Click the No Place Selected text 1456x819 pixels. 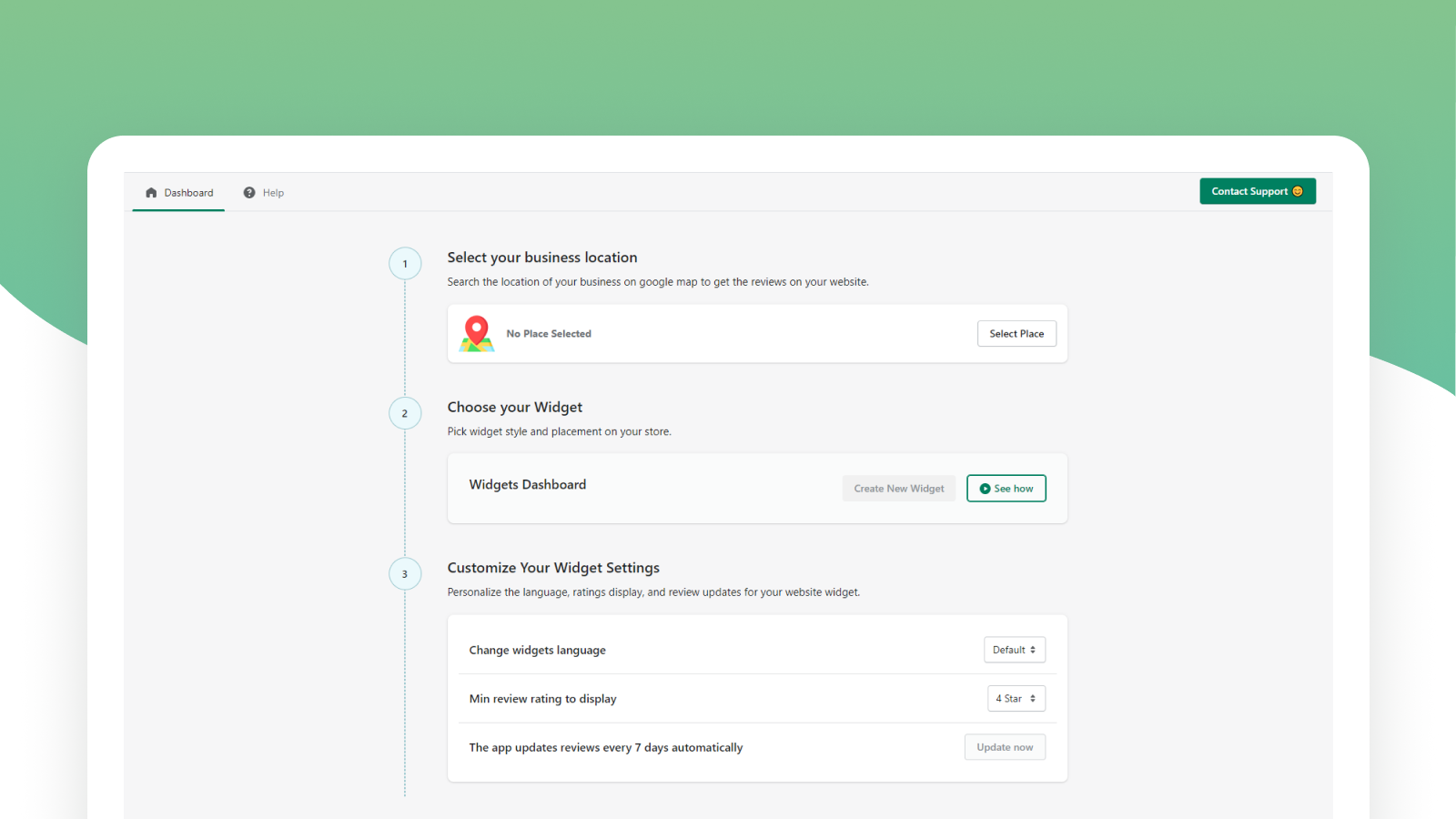tap(549, 334)
